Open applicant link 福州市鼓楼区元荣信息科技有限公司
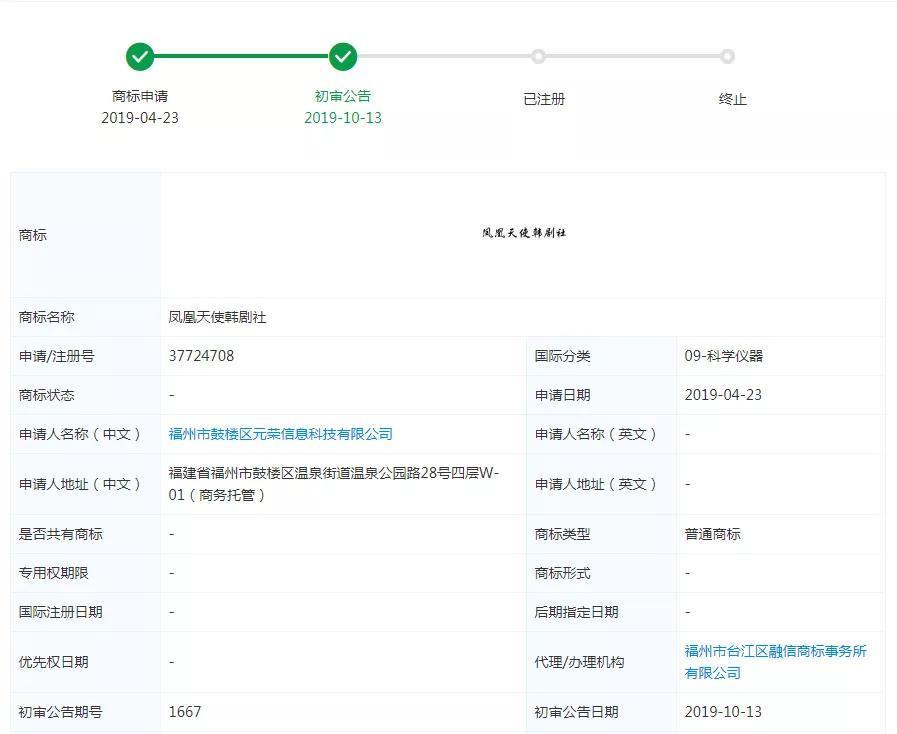The height and width of the screenshot is (734, 897). [x=281, y=434]
